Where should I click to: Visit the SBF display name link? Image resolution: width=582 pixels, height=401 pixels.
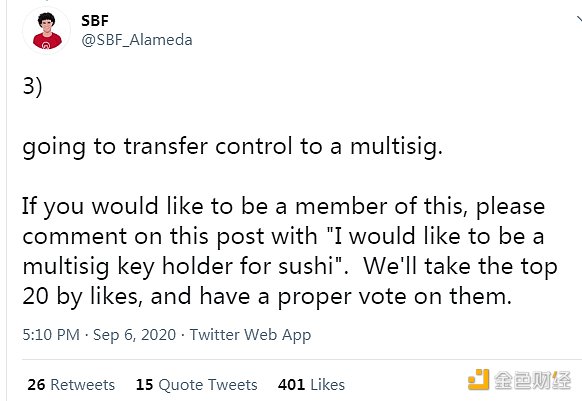click(95, 20)
